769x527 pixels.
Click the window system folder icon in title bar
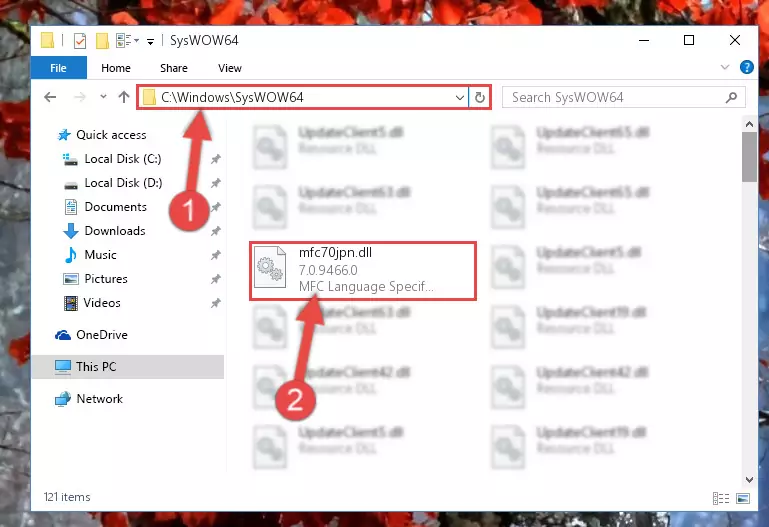click(47, 40)
